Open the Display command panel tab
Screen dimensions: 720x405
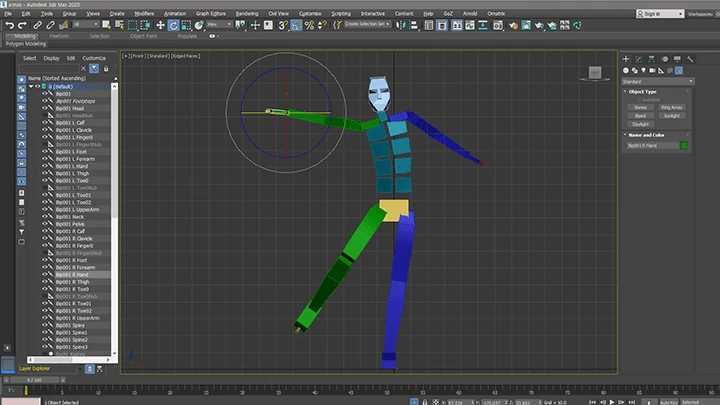tap(677, 59)
